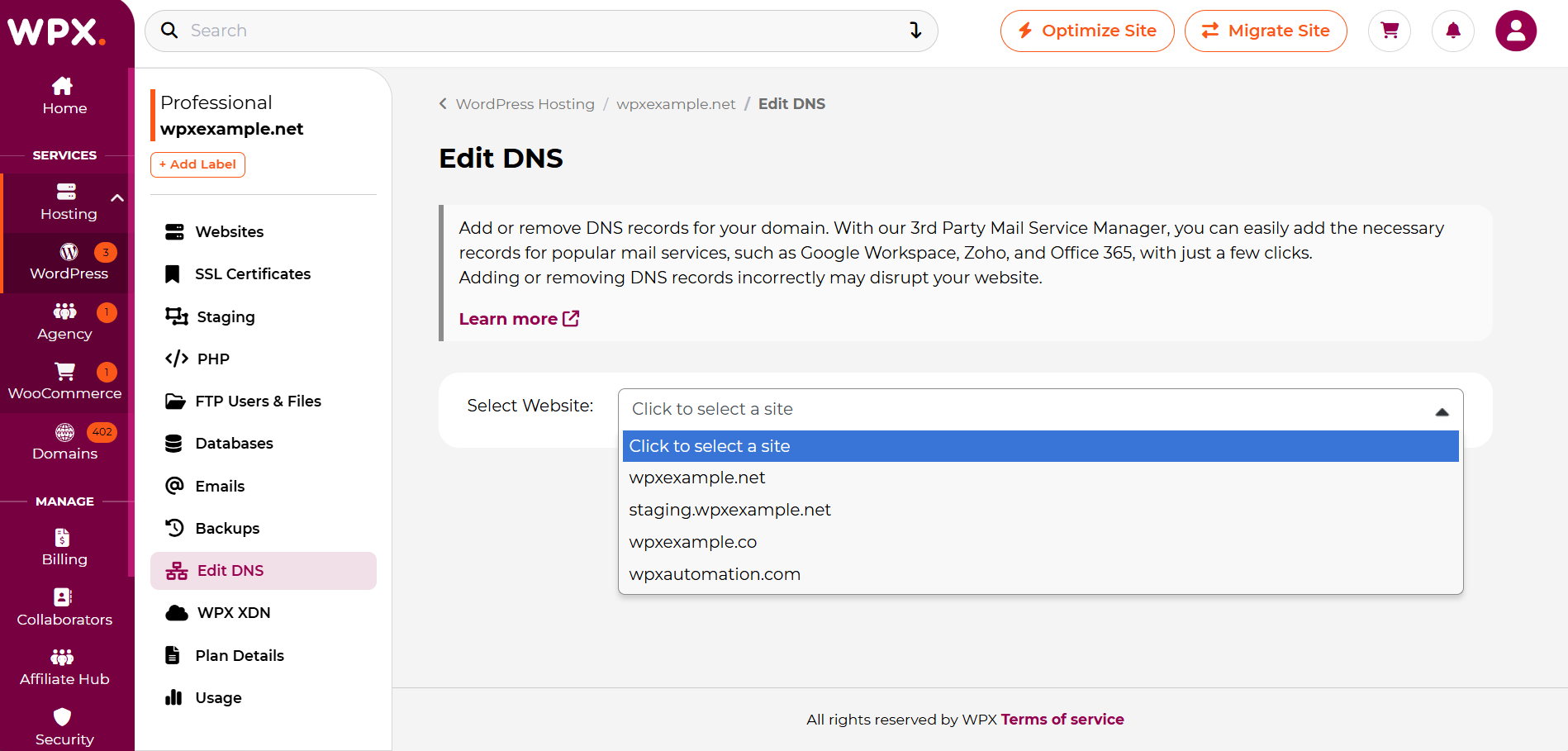
Task: Open the Collaborators contact icon
Action: tap(63, 597)
